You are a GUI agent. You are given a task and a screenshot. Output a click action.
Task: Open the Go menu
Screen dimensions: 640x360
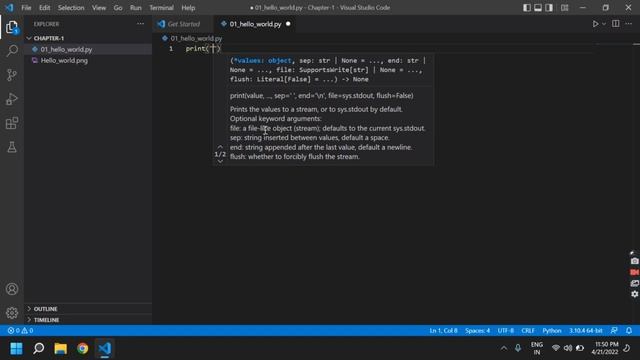point(118,8)
